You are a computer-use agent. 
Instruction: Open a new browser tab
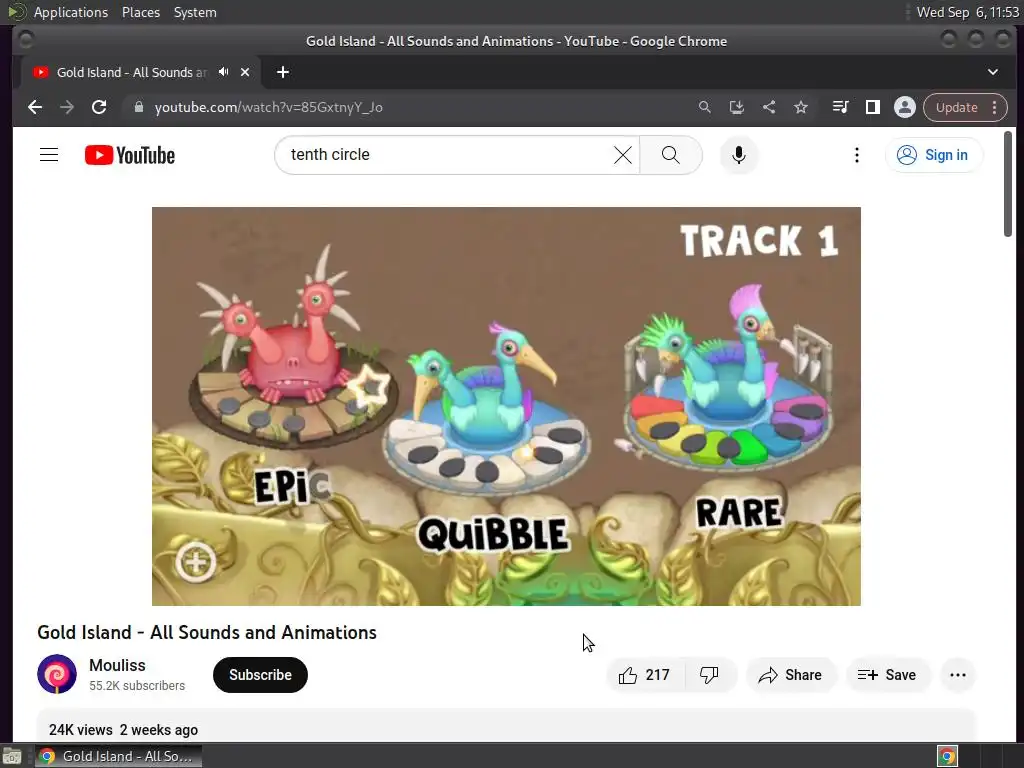283,72
